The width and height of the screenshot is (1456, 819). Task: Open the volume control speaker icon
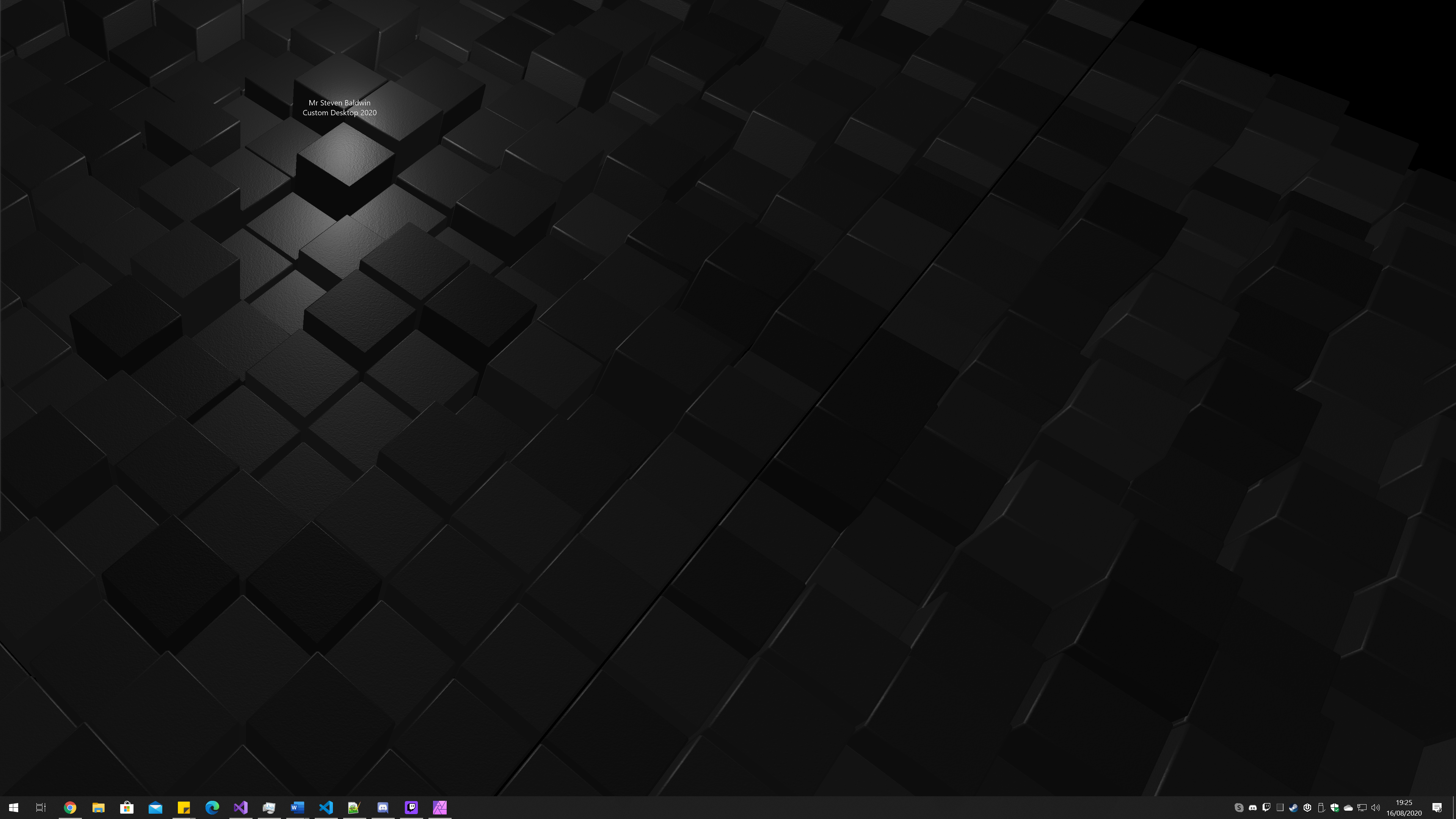click(1376, 807)
